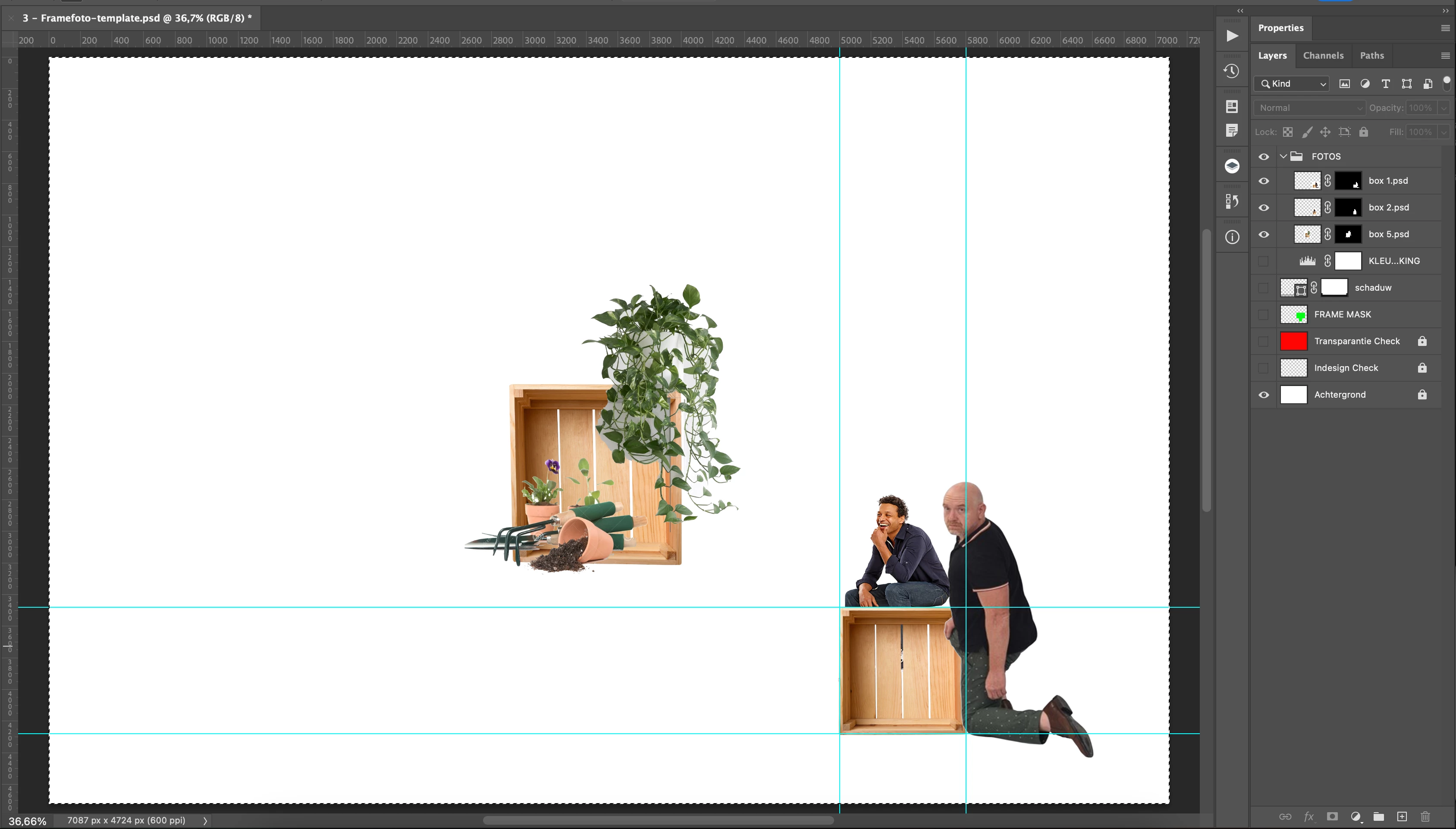Click the red Transparantie Check thumbnail

click(1293, 341)
